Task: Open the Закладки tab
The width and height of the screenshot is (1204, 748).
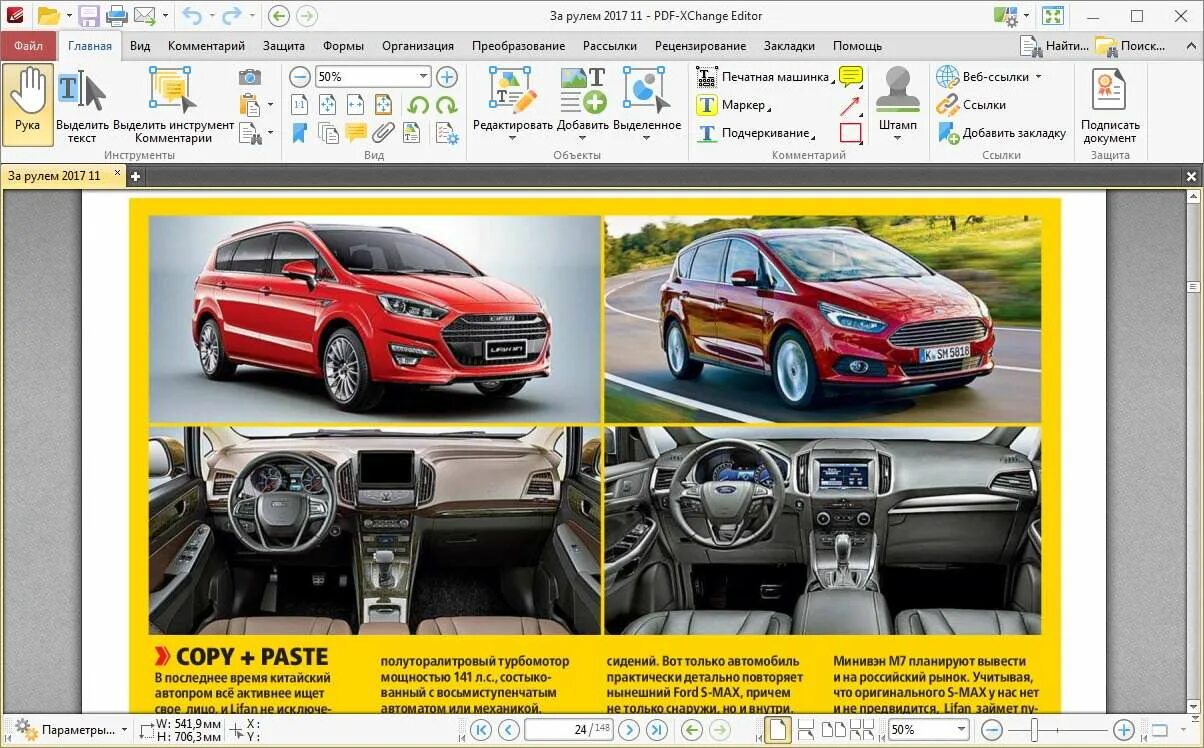Action: tap(789, 46)
